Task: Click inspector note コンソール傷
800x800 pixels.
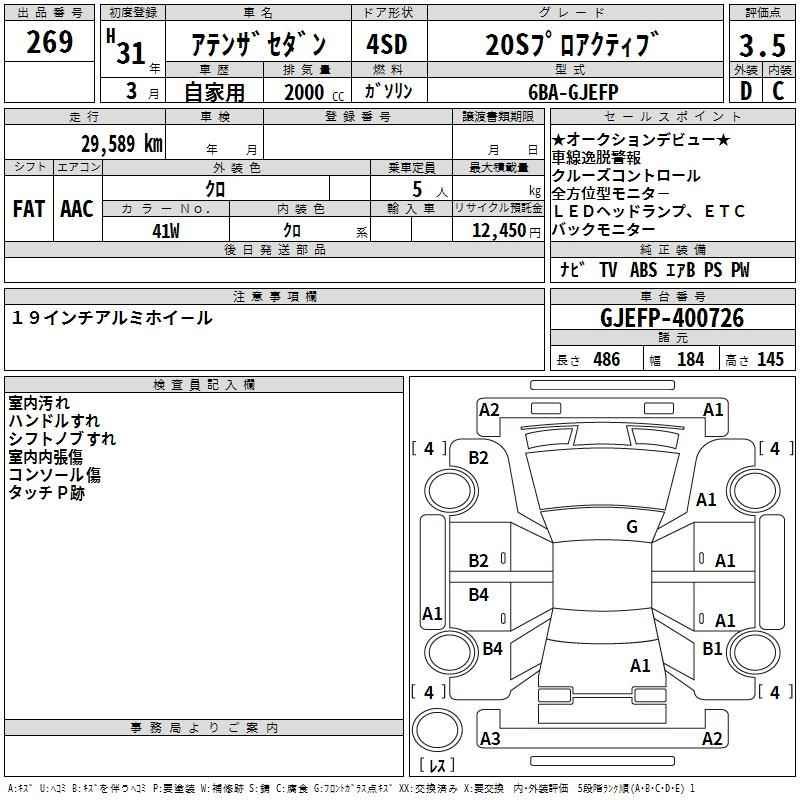Action: (x=54, y=474)
